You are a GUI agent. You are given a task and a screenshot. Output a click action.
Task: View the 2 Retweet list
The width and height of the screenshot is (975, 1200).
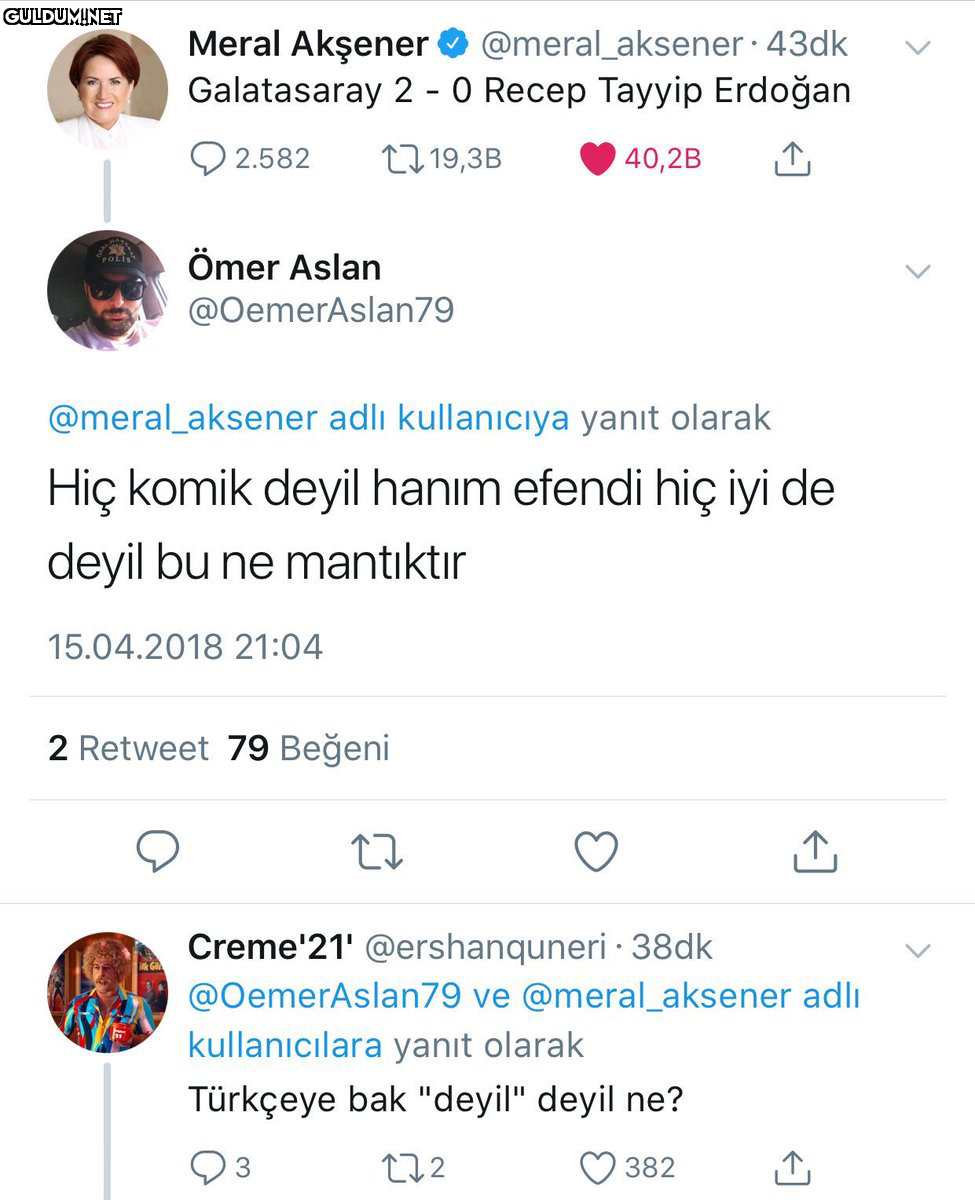click(x=128, y=748)
